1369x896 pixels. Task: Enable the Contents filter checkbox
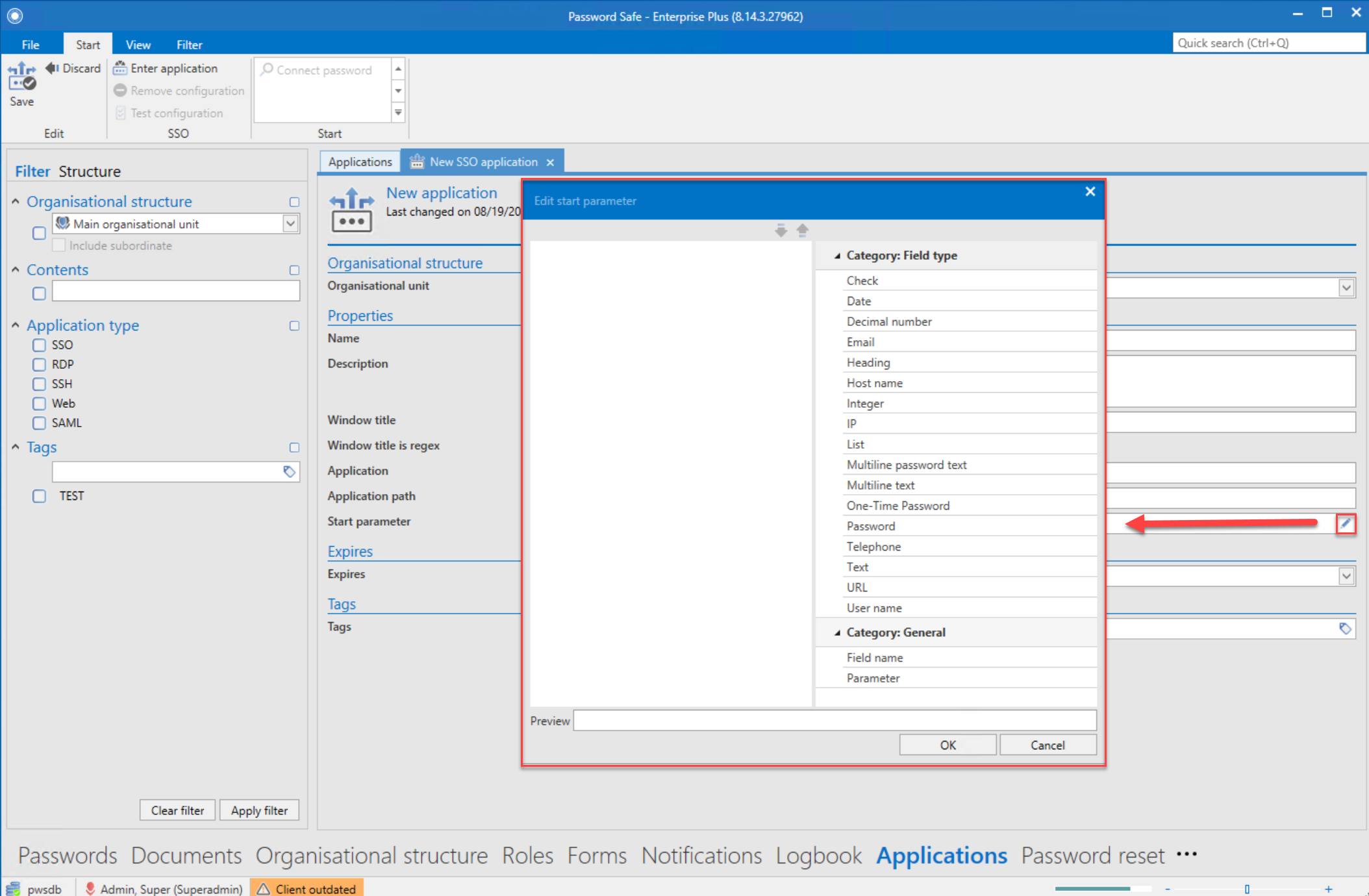[x=39, y=293]
